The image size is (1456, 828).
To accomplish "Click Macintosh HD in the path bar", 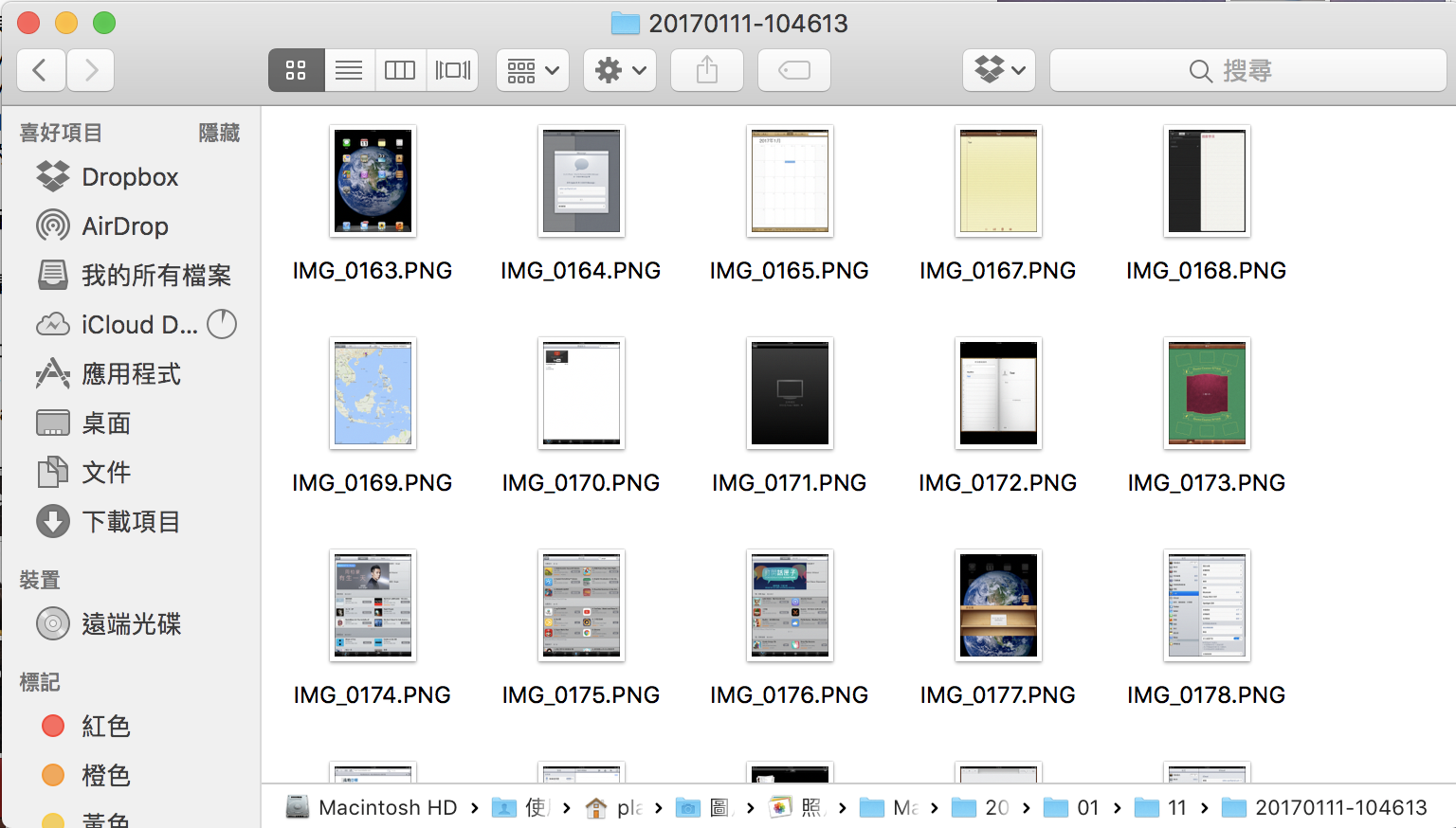I will [372, 807].
